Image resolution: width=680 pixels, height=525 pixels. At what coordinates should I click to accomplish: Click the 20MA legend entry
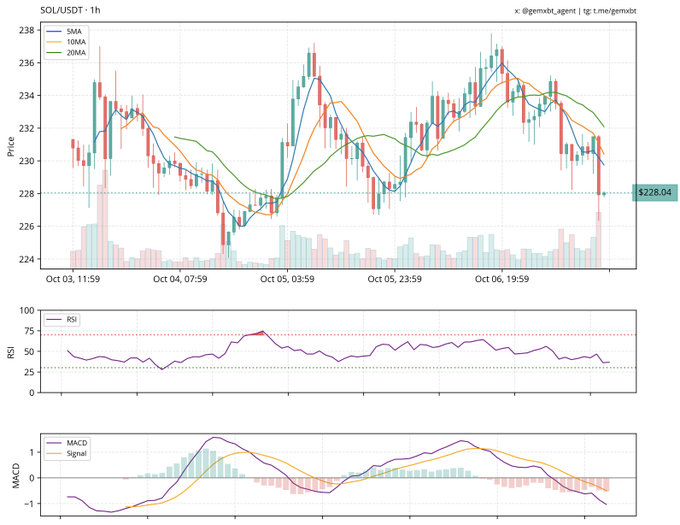tap(74, 54)
